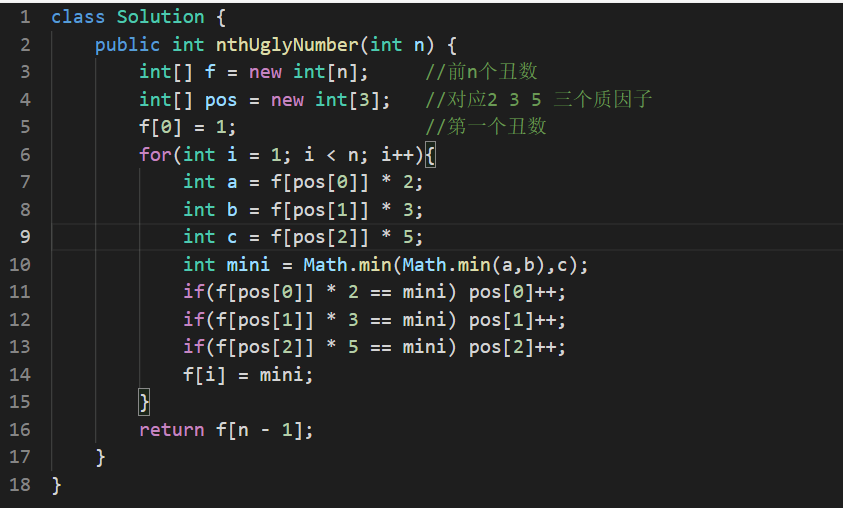Click line number 3 in the gutter
This screenshot has width=843, height=508.
(25, 72)
